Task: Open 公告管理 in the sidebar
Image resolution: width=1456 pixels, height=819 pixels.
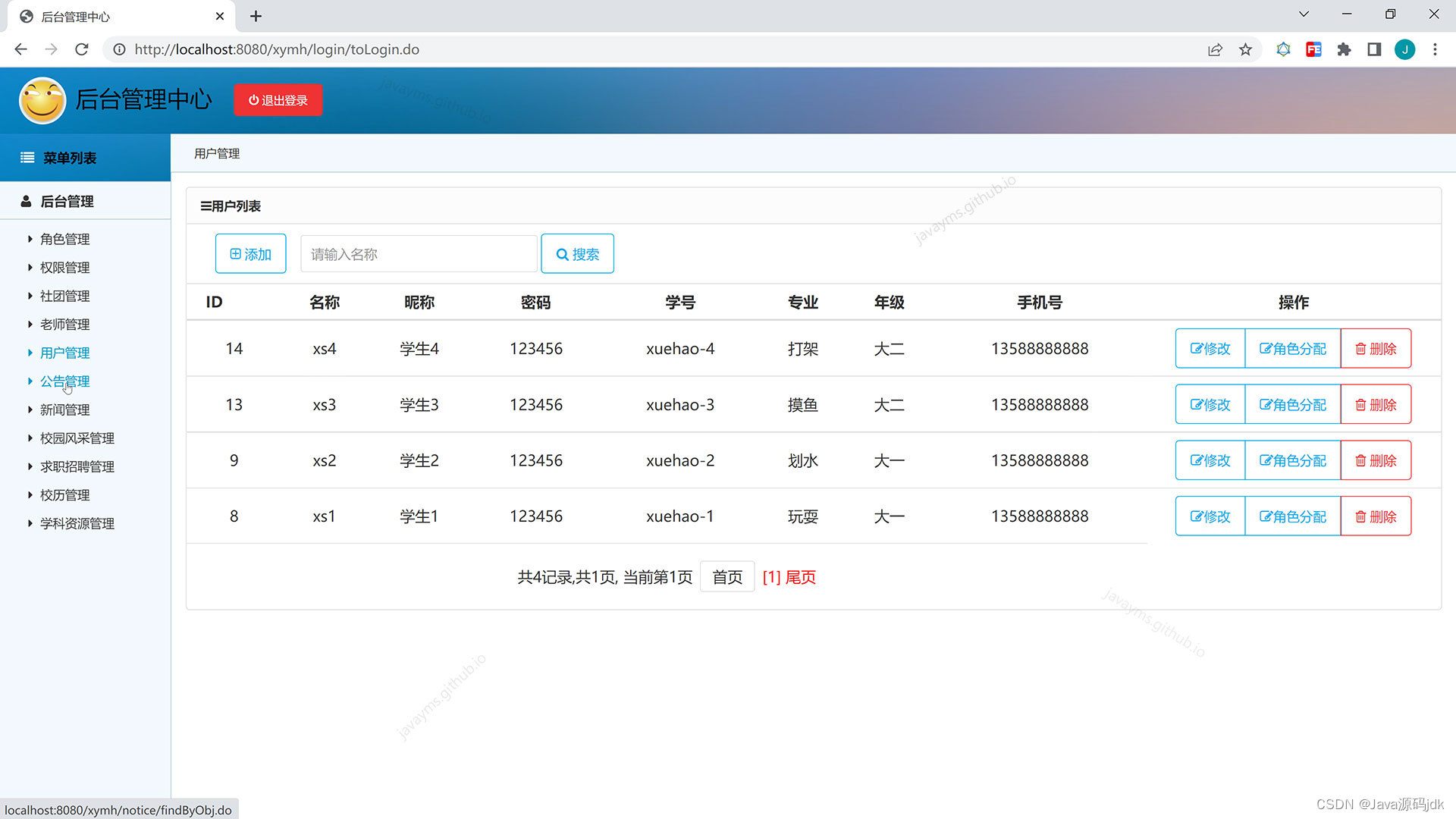Action: [x=64, y=381]
